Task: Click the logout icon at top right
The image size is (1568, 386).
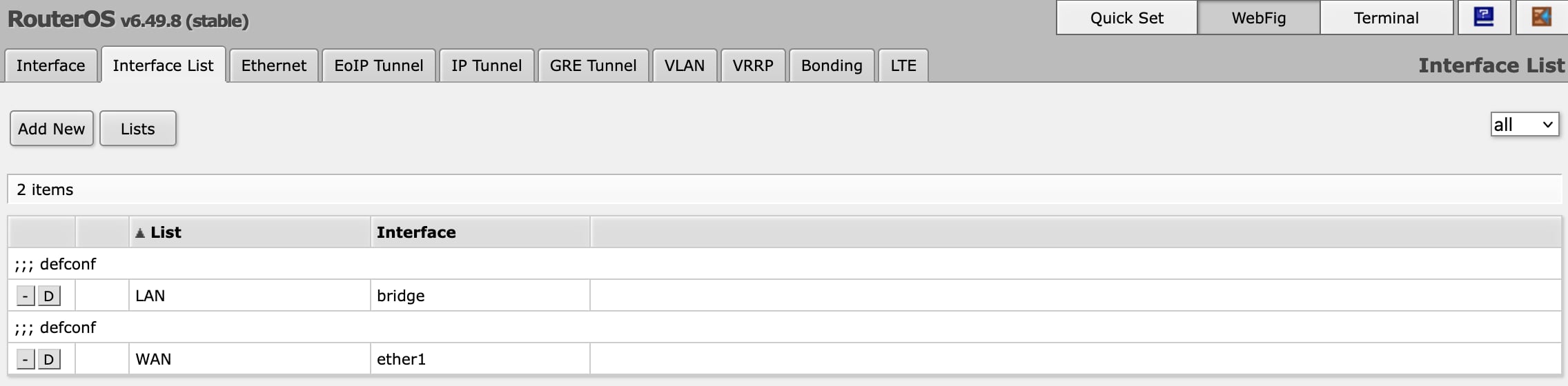Action: tap(1541, 17)
